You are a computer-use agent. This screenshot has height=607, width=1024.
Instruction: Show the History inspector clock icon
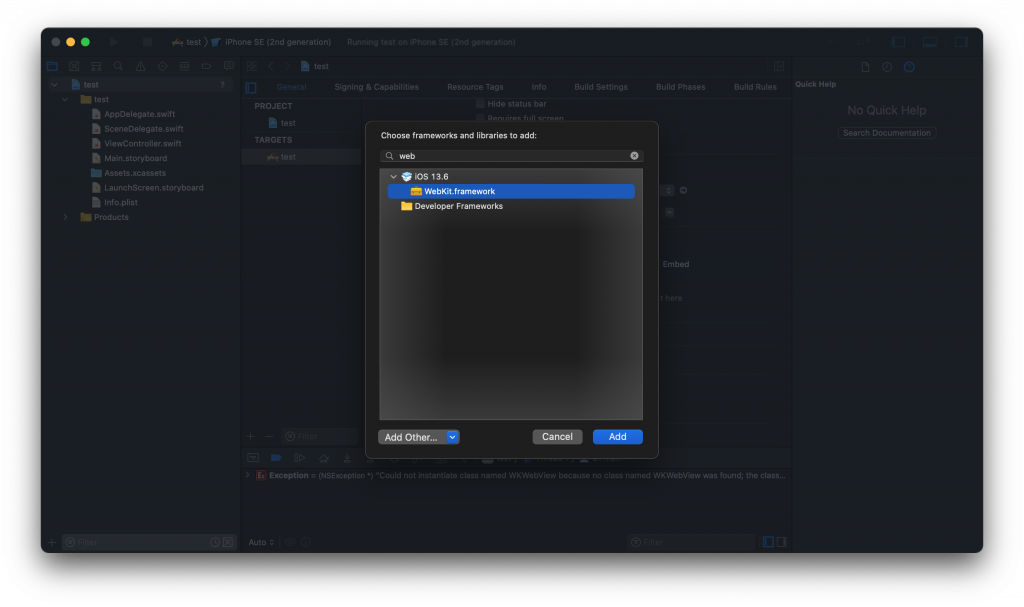887,67
